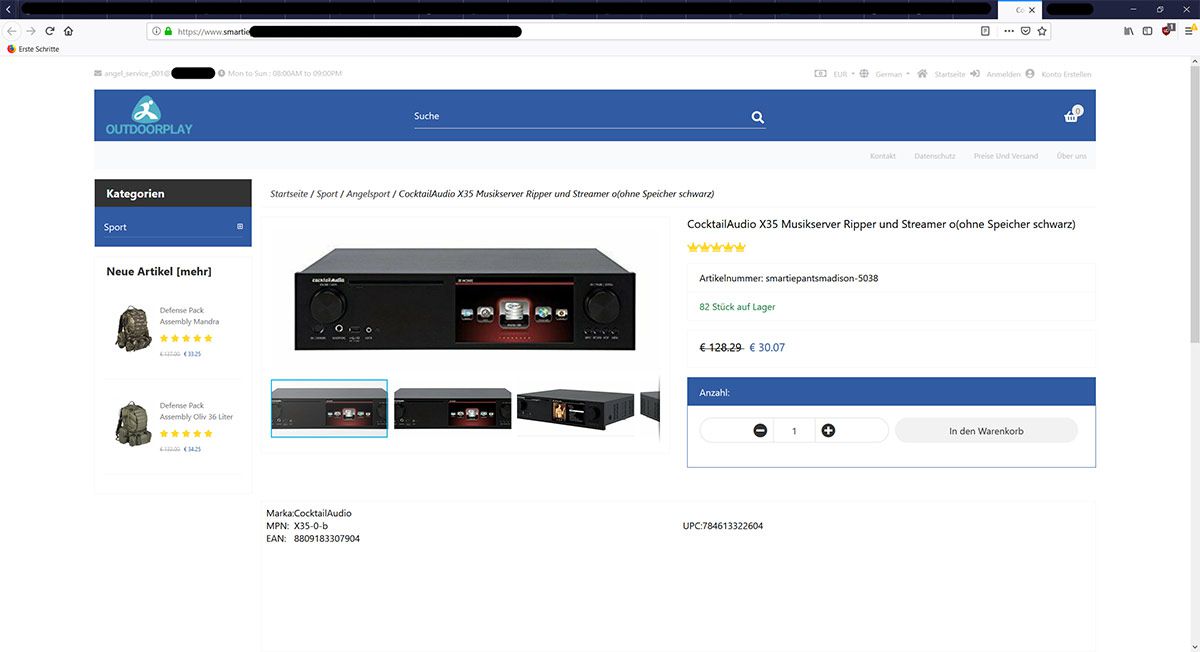The width and height of the screenshot is (1200, 652).
Task: Open the Kontakt menu item
Action: 883,156
